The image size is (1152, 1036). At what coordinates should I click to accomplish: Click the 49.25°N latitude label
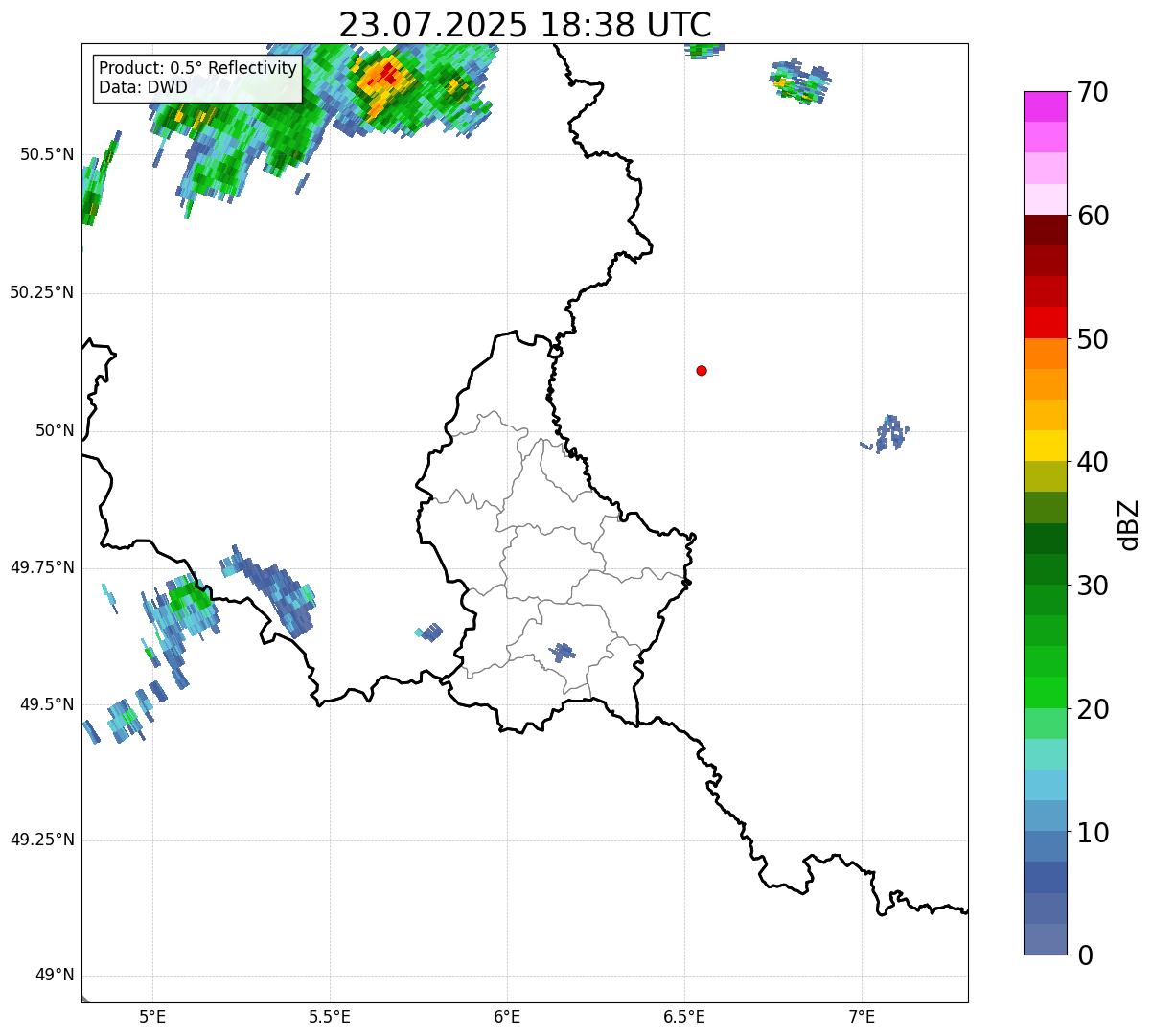click(x=42, y=840)
